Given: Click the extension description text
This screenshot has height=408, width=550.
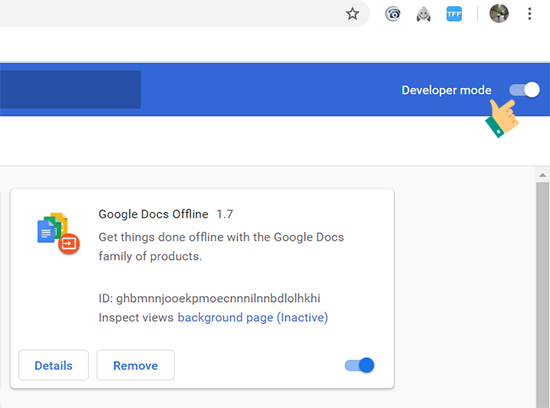Looking at the screenshot, I should coord(221,247).
